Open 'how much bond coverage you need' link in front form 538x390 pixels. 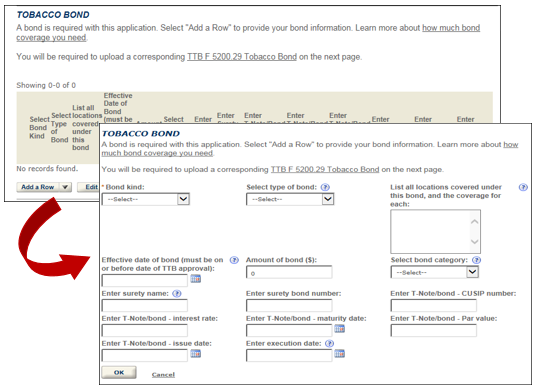(x=310, y=149)
